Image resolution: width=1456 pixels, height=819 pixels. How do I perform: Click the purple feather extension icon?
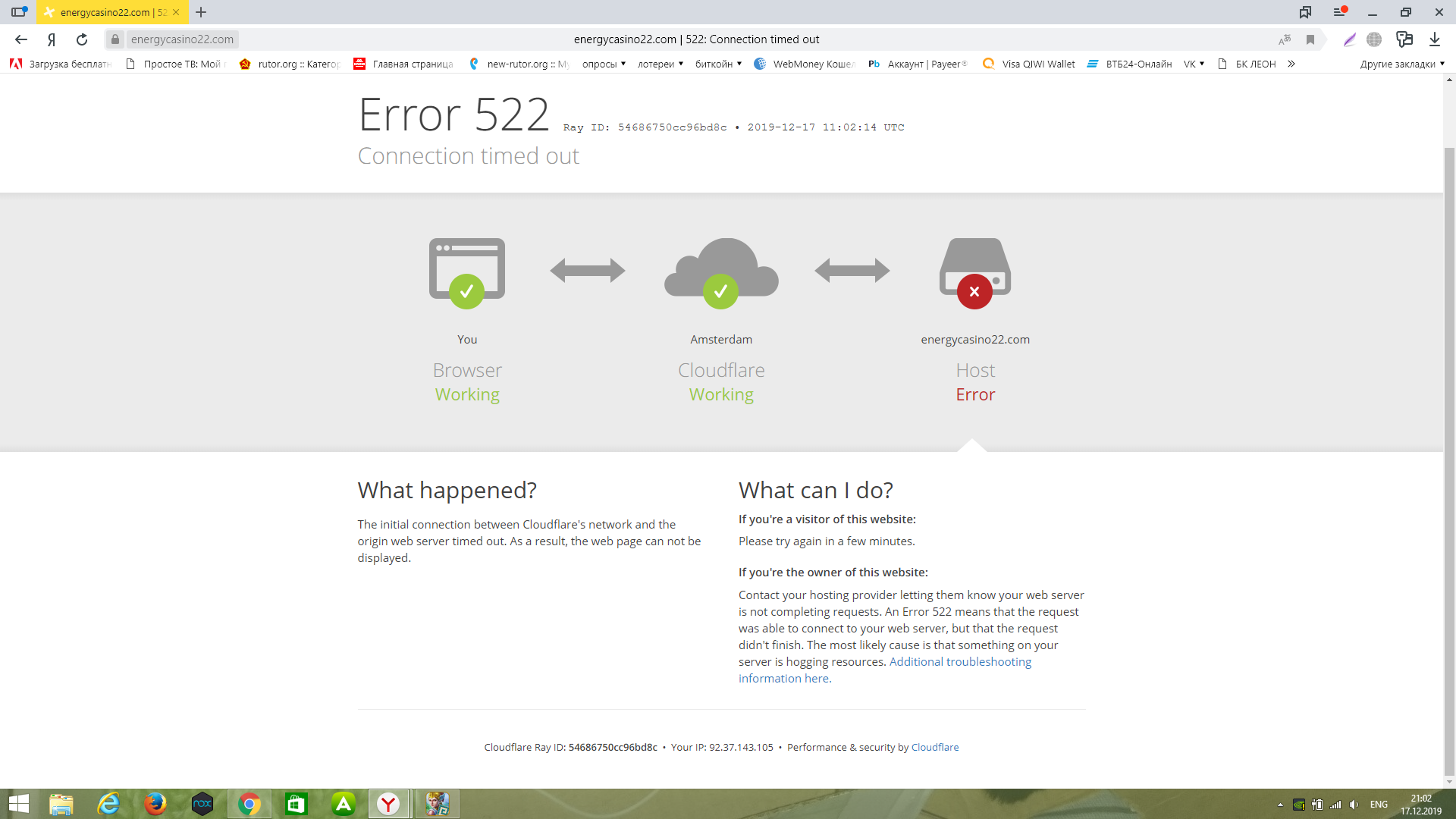[1350, 39]
